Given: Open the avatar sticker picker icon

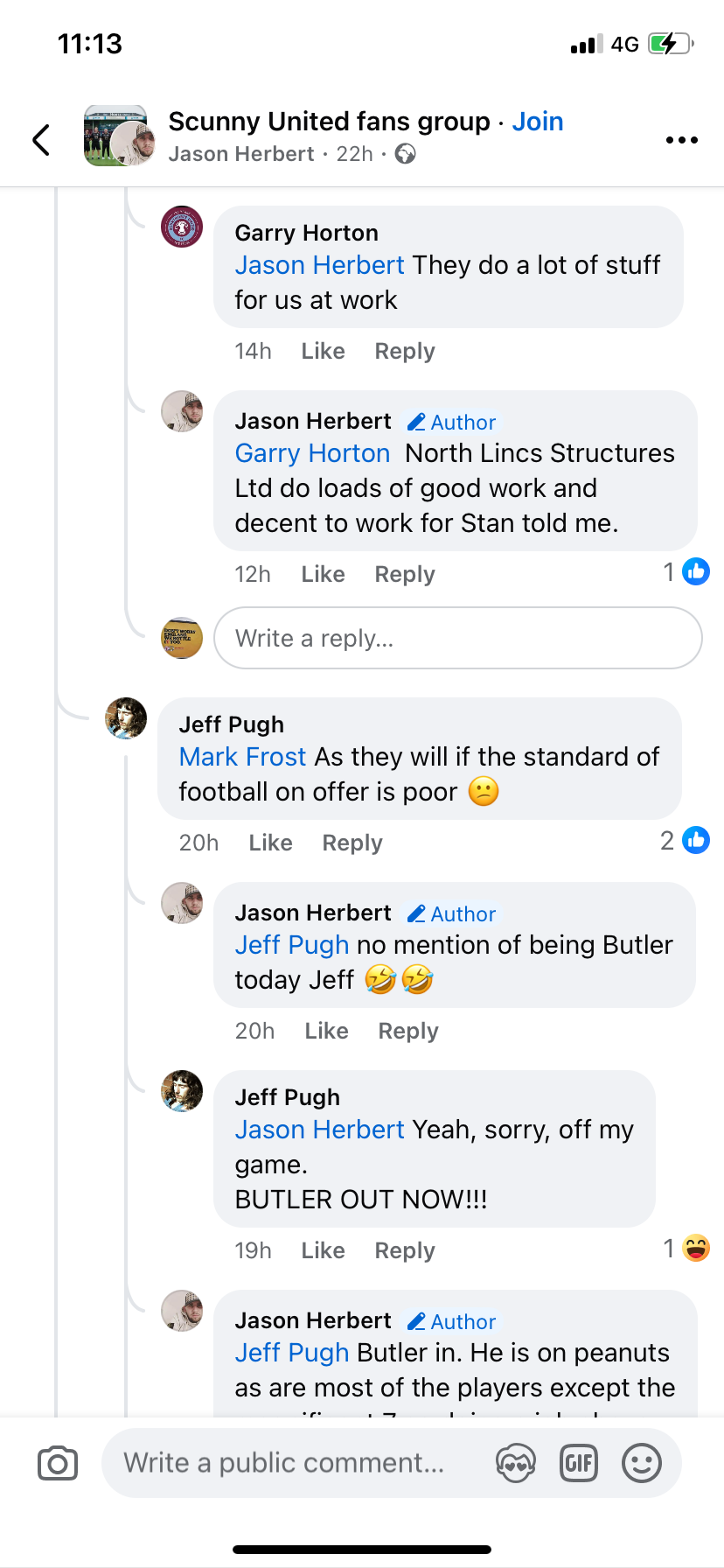Looking at the screenshot, I should pos(515,1463).
